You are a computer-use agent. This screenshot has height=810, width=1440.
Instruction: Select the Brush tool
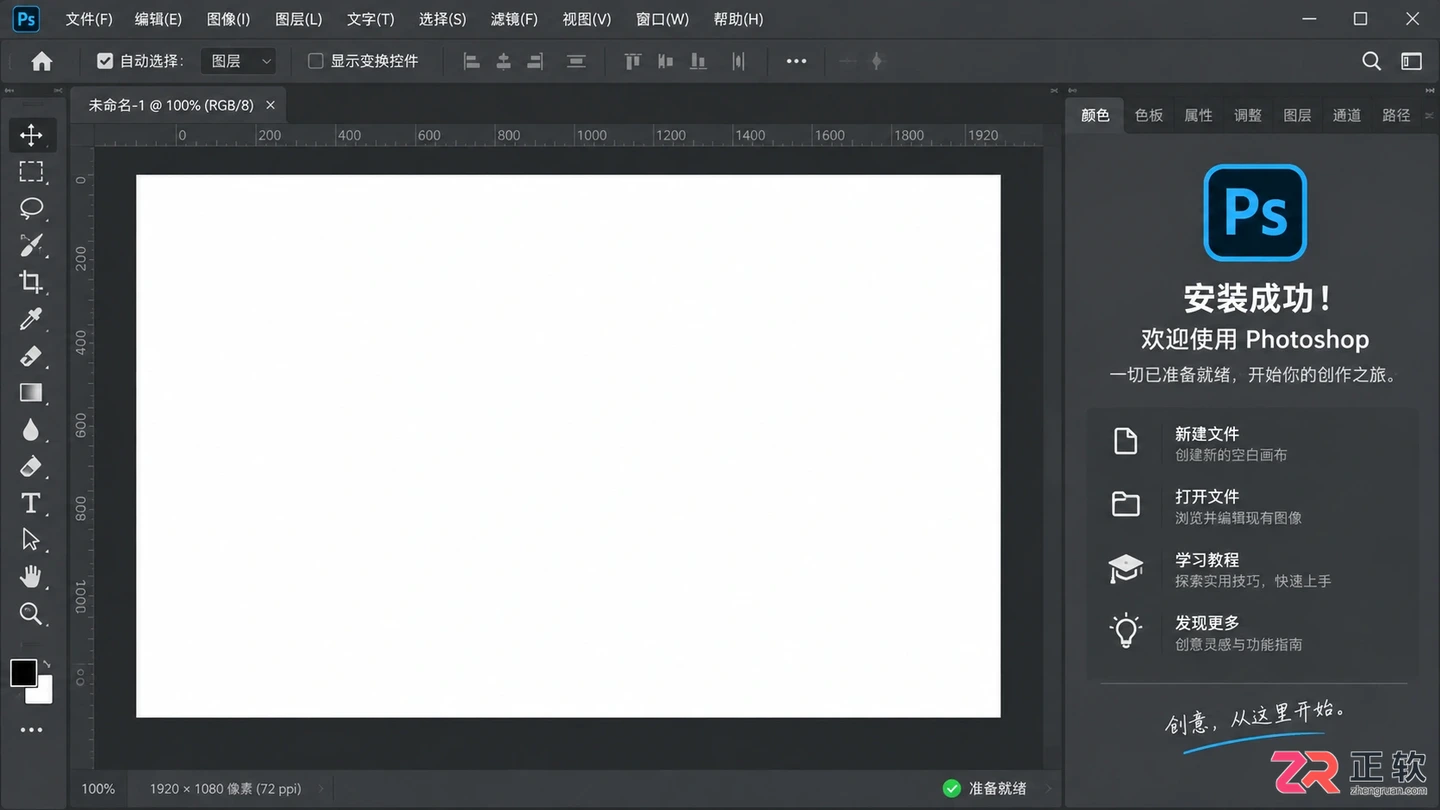tap(31, 245)
